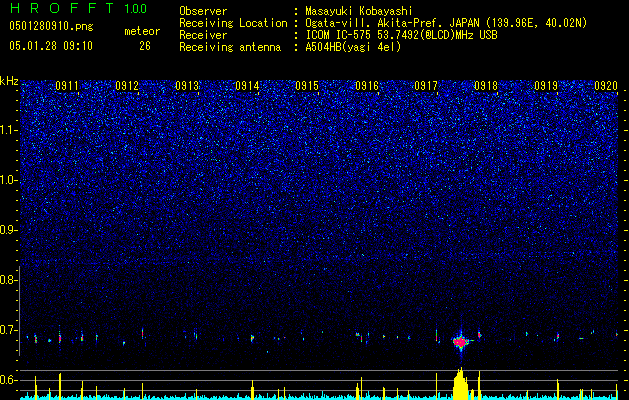The width and height of the screenshot is (629, 400).
Task: Click the 0.9 kHz axis label
Action: click(9, 230)
